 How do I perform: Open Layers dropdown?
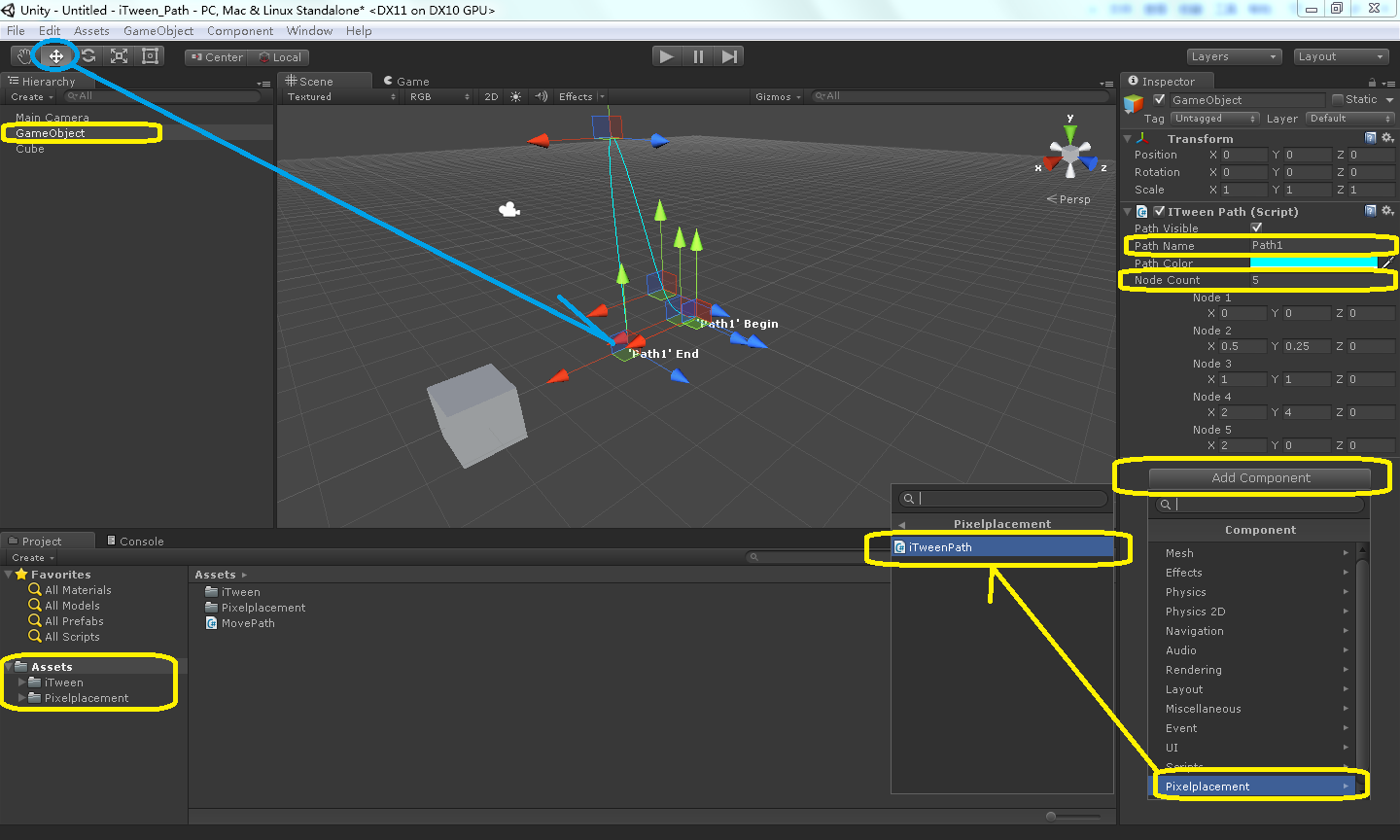click(1233, 56)
